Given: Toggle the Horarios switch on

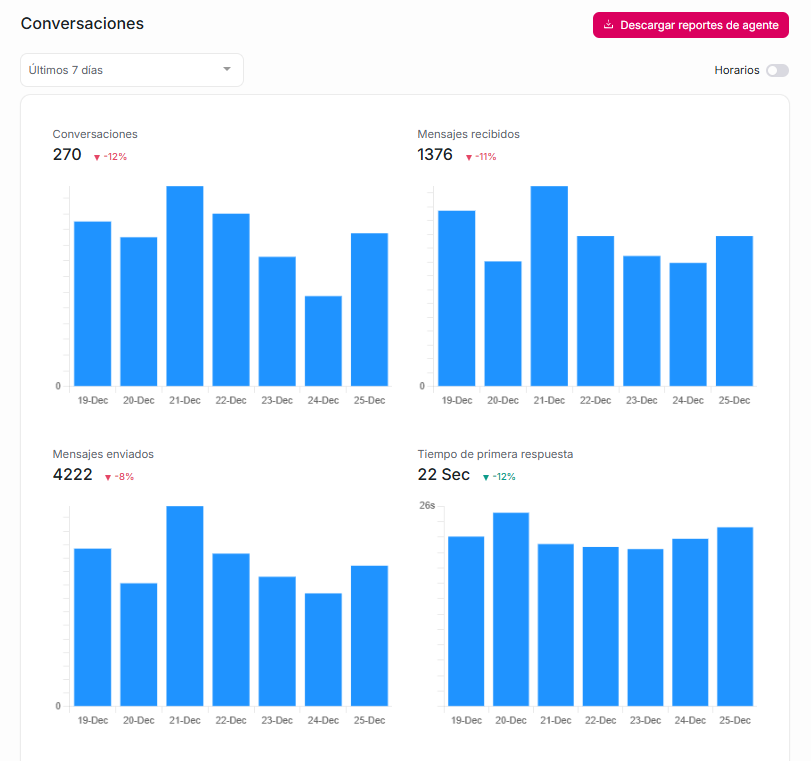Looking at the screenshot, I should coord(776,70).
